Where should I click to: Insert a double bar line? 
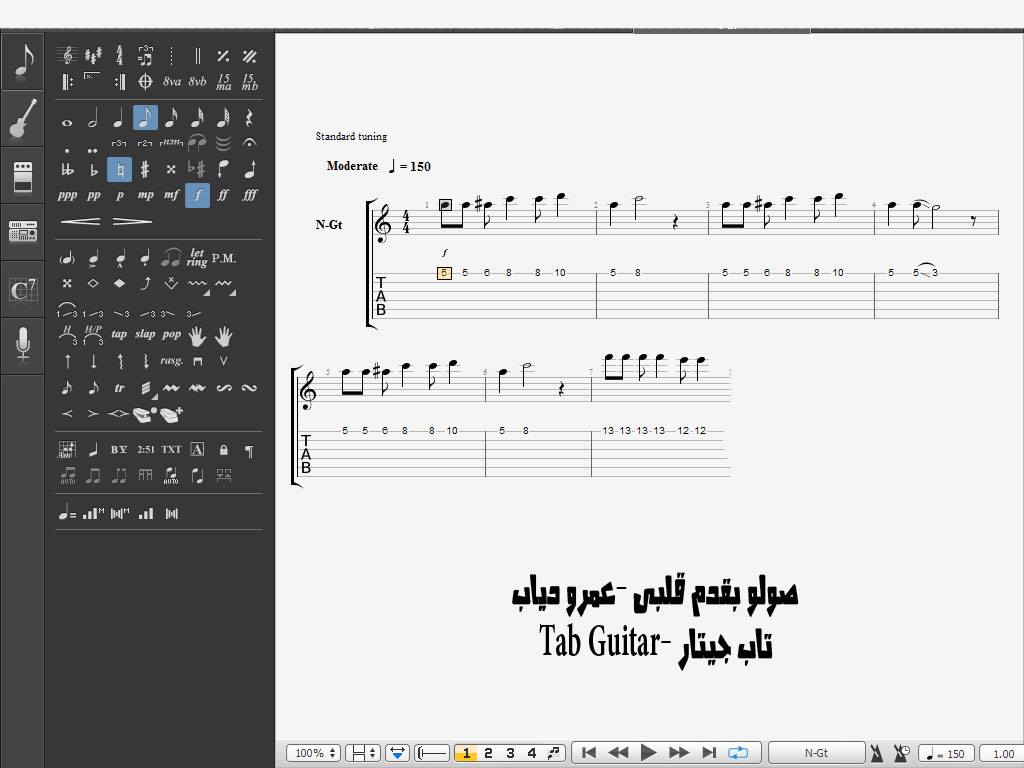coord(197,56)
